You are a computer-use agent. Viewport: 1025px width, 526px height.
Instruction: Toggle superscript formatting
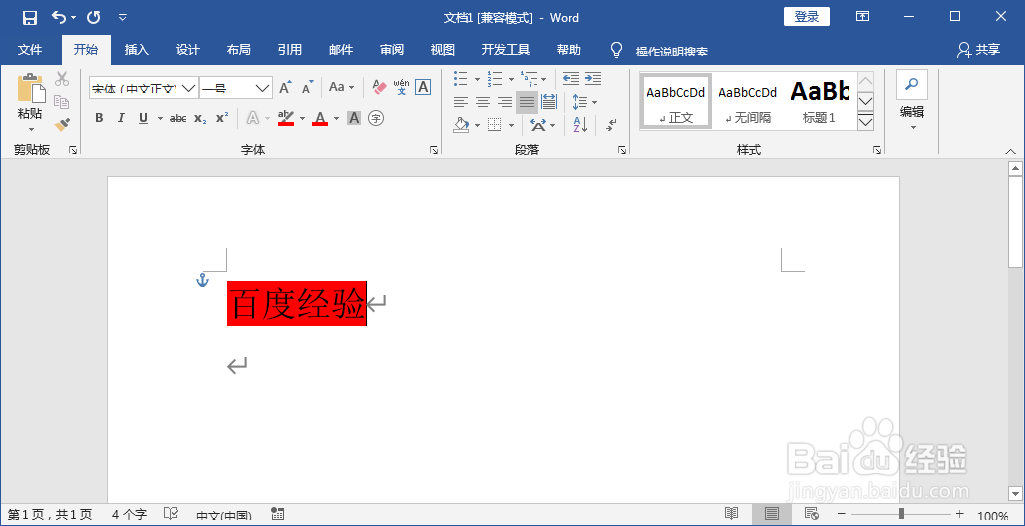[222, 118]
